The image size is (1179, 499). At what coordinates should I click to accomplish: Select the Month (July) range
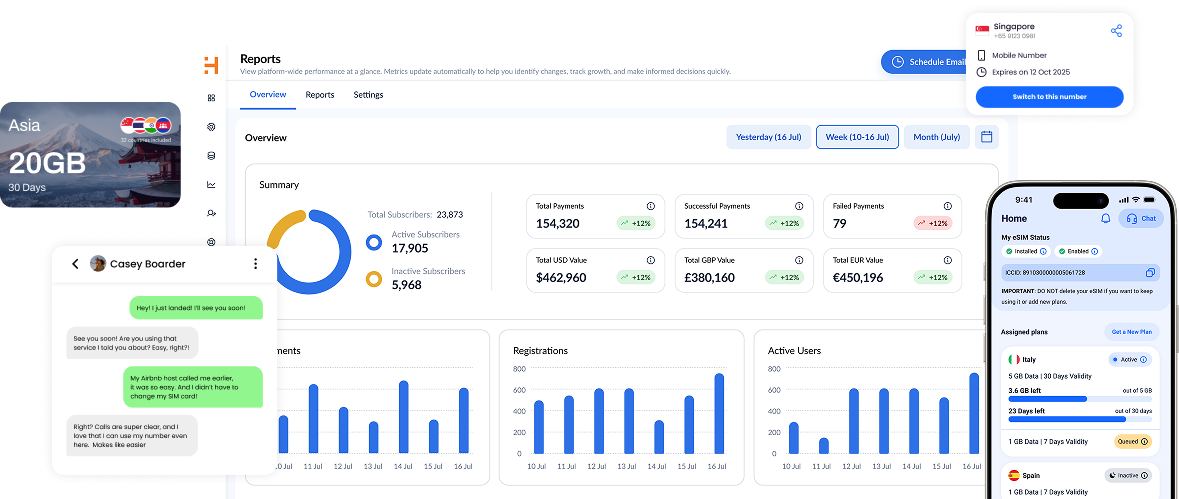coord(937,137)
